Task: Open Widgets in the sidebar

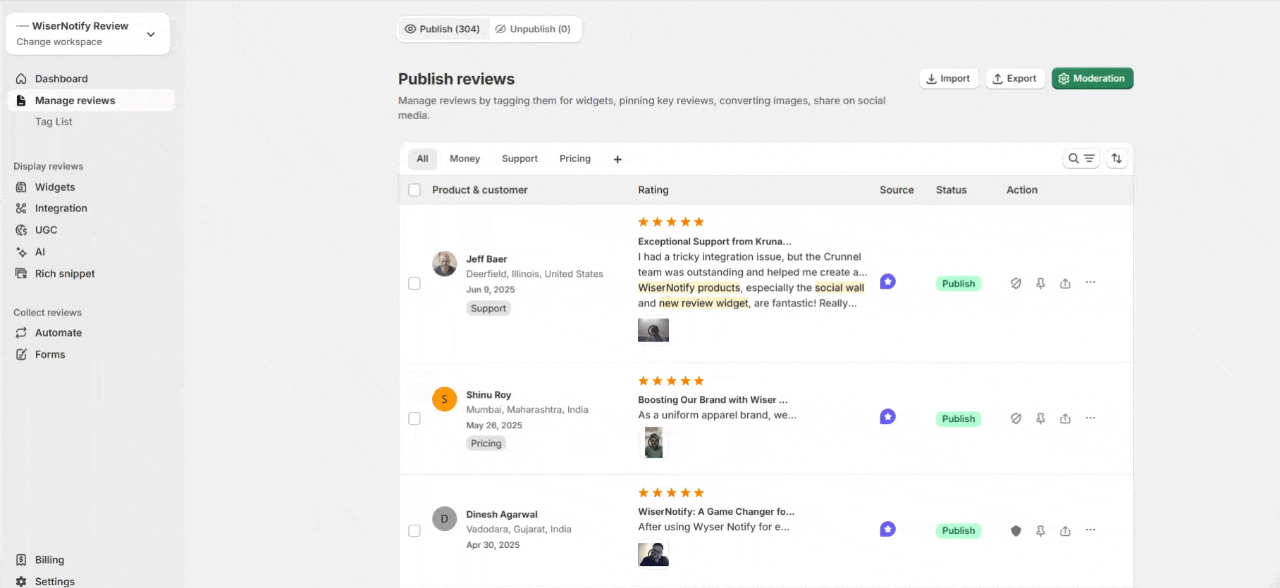Action: 55,187
